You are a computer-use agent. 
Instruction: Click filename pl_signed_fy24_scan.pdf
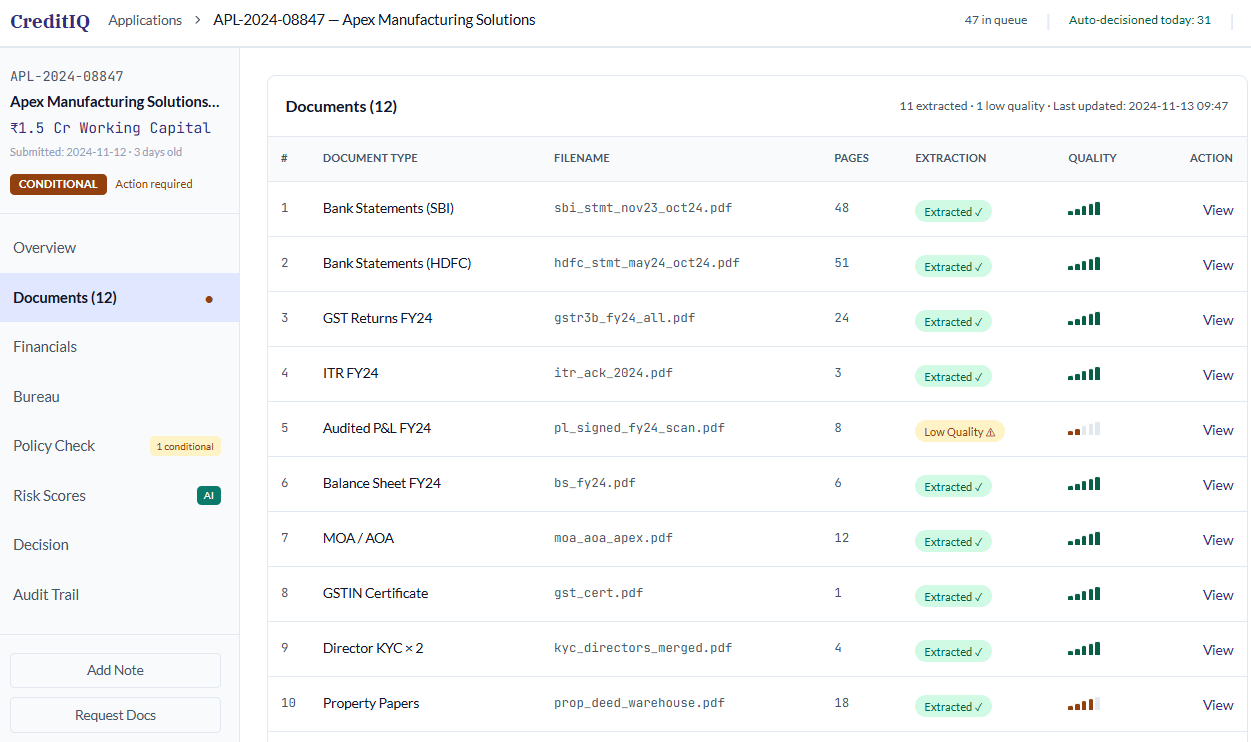point(639,428)
